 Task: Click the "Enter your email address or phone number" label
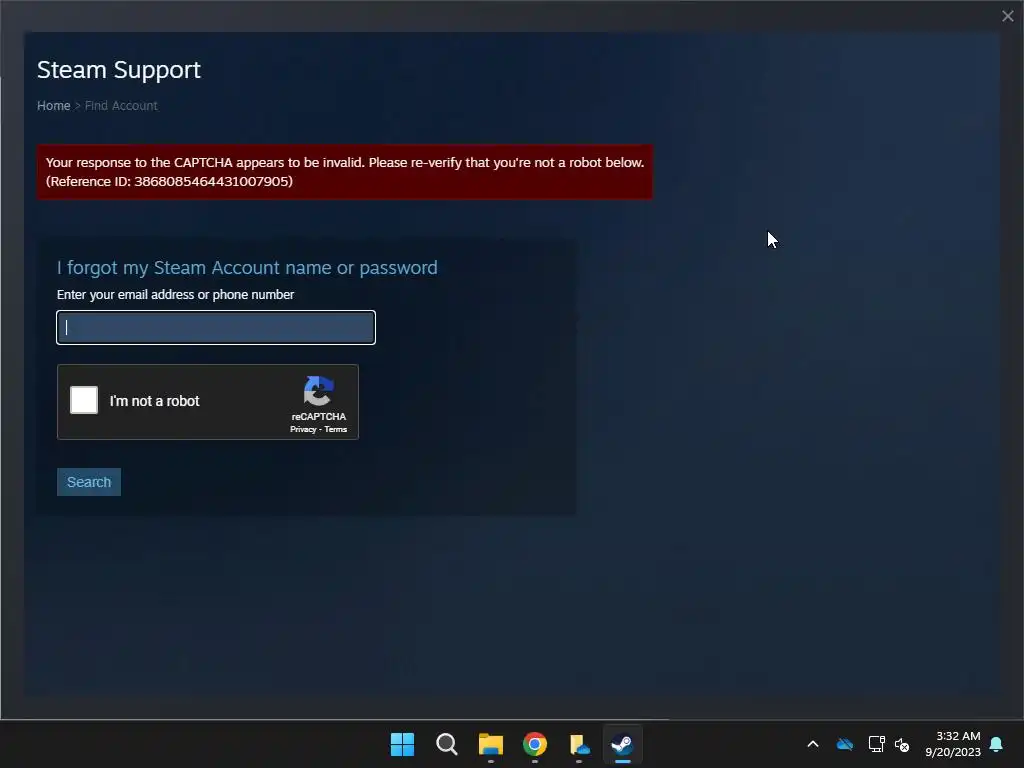point(176,295)
